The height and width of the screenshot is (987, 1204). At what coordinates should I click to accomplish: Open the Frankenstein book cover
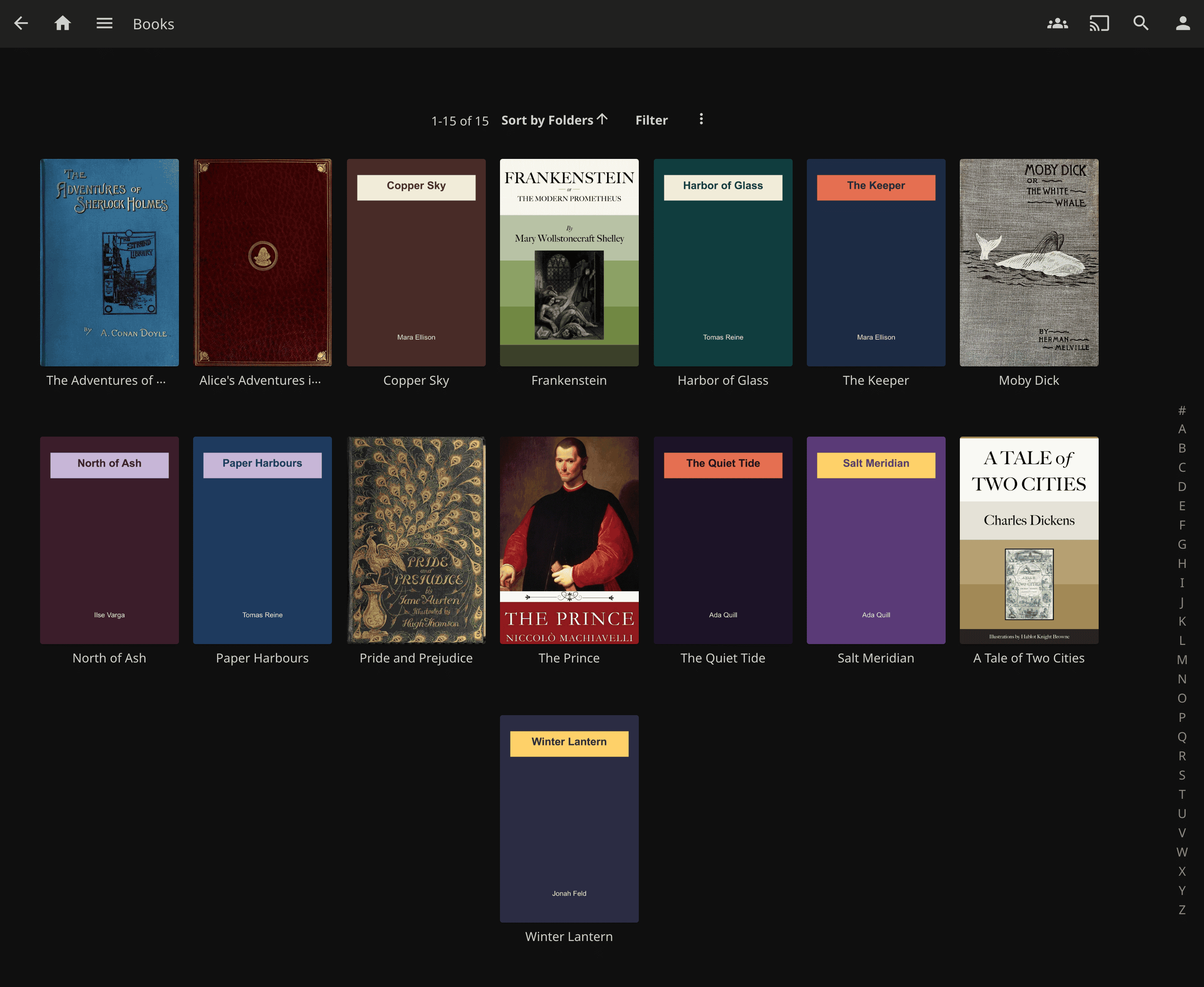569,262
